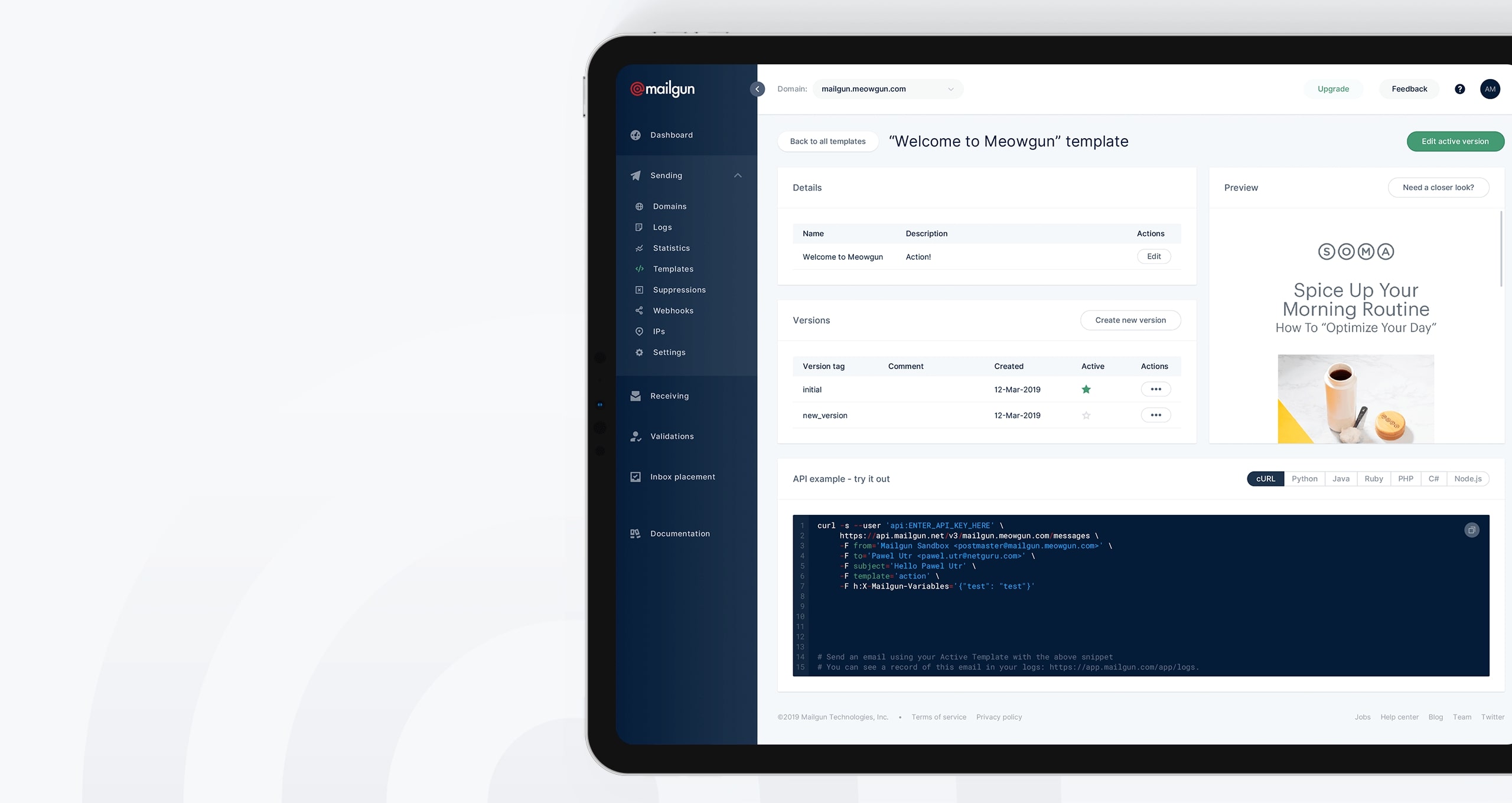Click the Create new version button

(x=1130, y=321)
